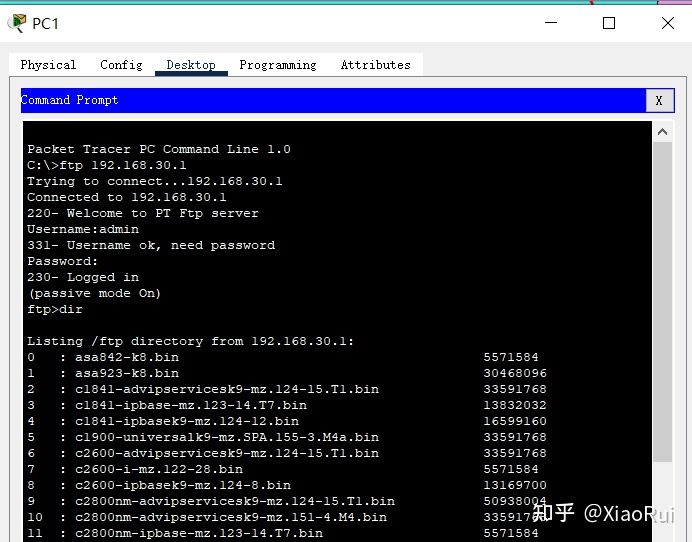Click the line 'C:\>ftp 192.168.30.1'
The height and width of the screenshot is (542, 692).
[107, 165]
